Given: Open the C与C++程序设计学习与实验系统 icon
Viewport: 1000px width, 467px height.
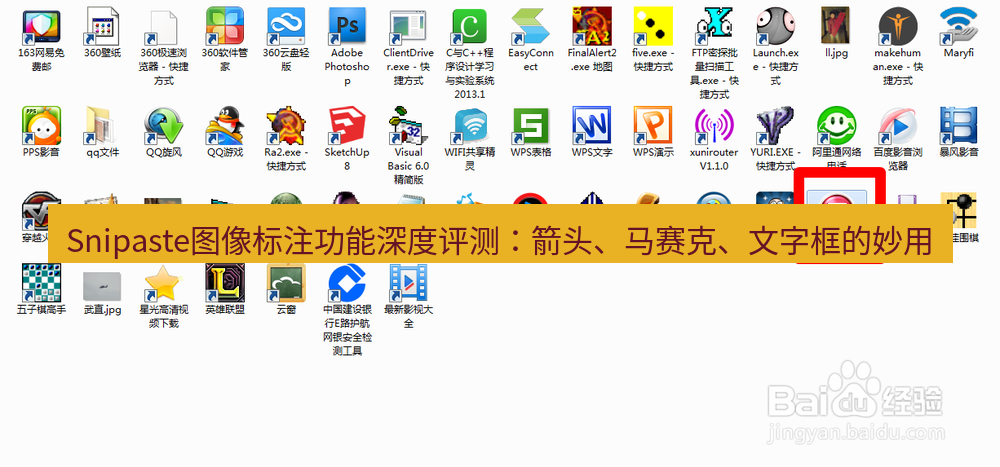Looking at the screenshot, I should tap(470, 27).
